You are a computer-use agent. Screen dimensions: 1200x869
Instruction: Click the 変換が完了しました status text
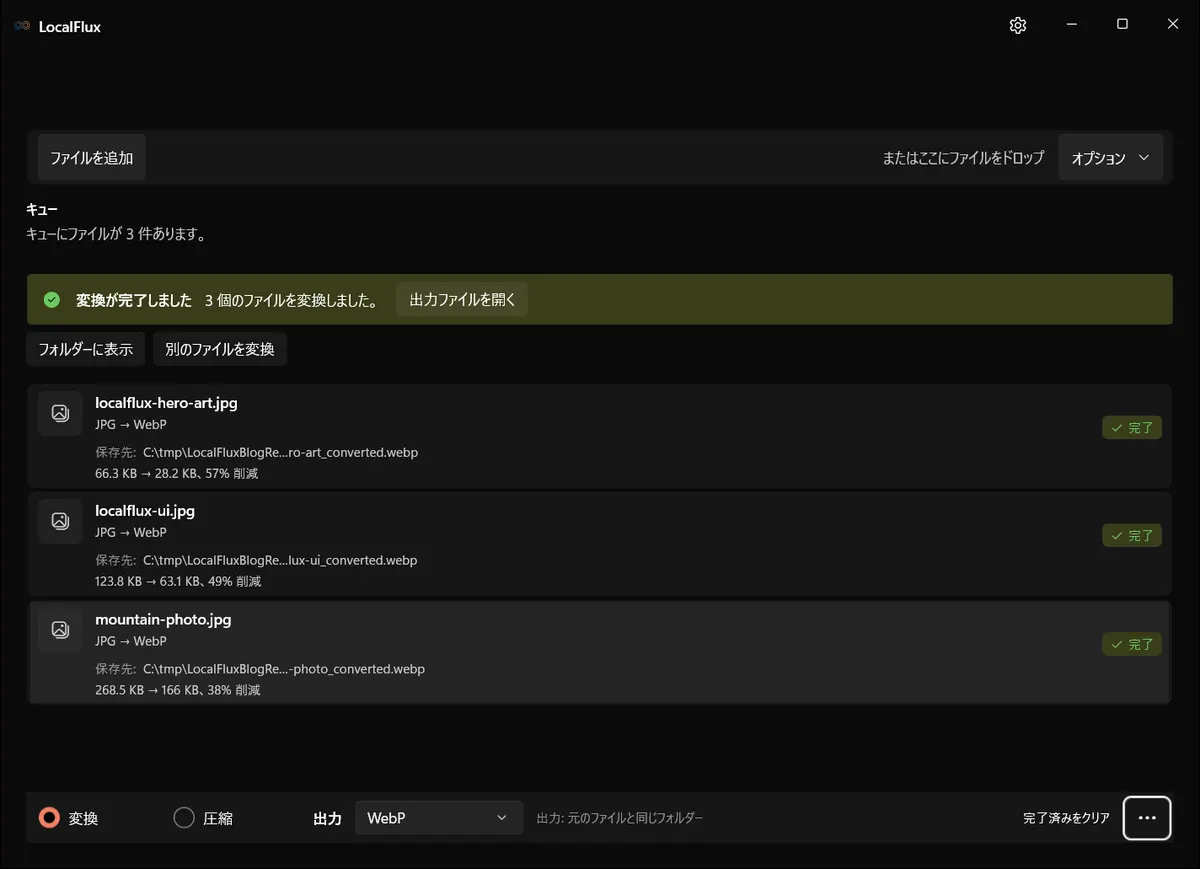pos(134,300)
